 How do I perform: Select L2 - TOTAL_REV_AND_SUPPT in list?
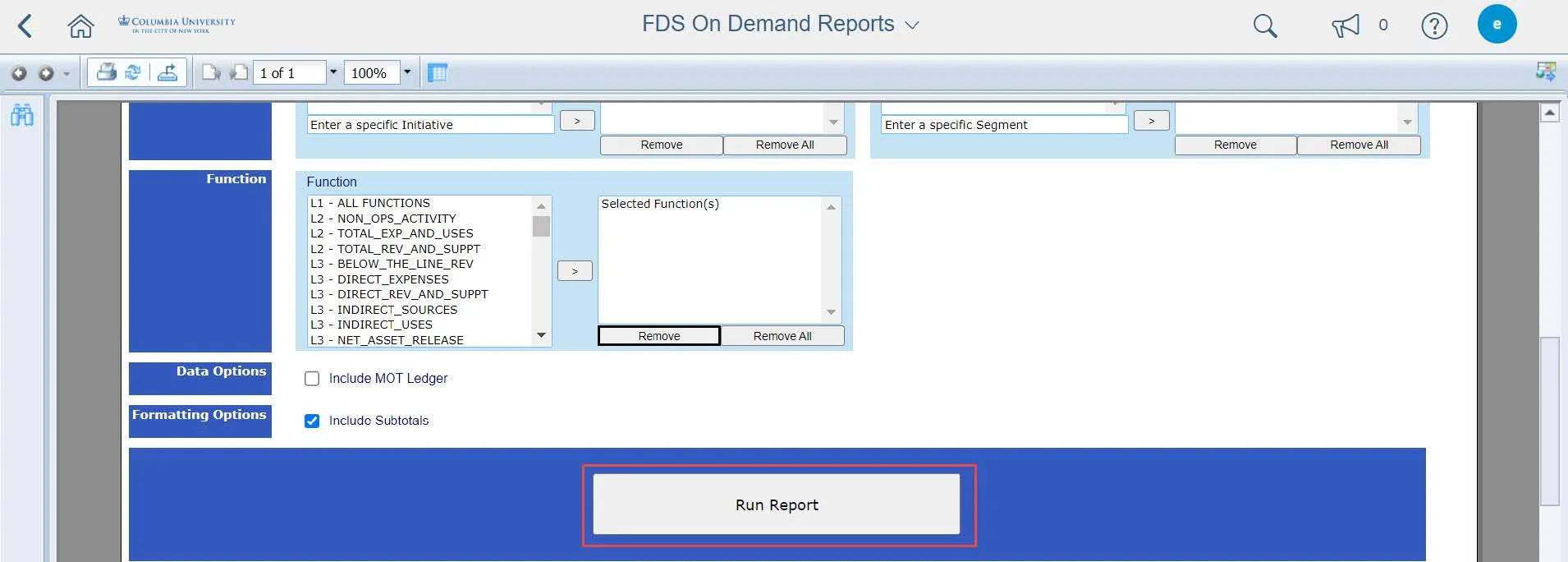pos(420,249)
